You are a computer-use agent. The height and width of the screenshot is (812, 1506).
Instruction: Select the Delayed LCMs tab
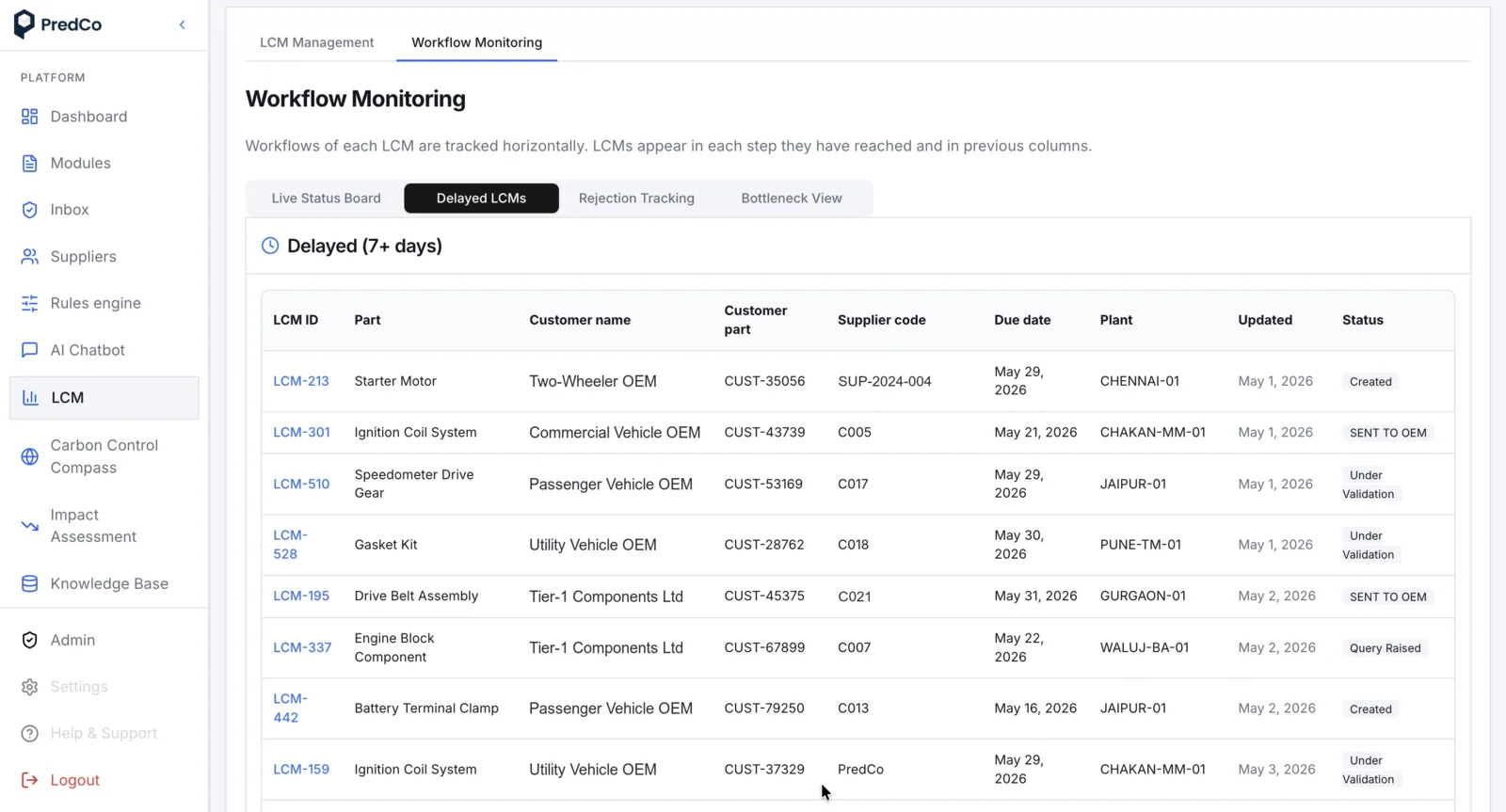click(x=481, y=199)
